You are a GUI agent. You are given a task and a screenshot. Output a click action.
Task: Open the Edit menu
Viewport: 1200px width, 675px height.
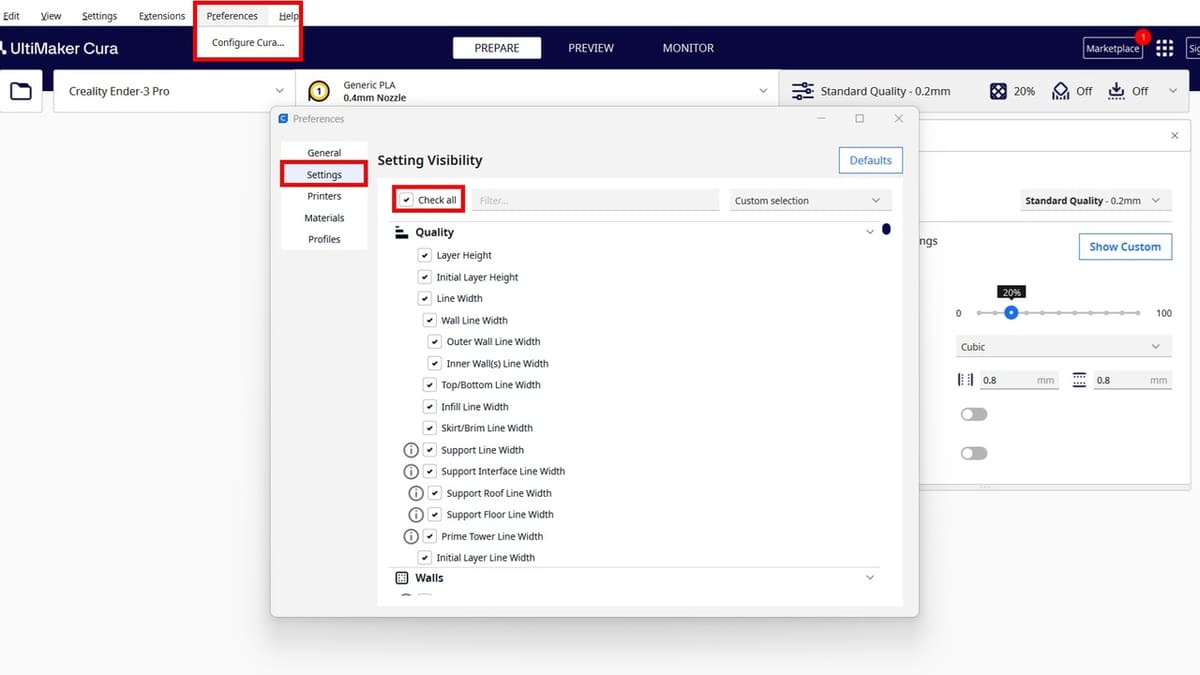coord(11,16)
